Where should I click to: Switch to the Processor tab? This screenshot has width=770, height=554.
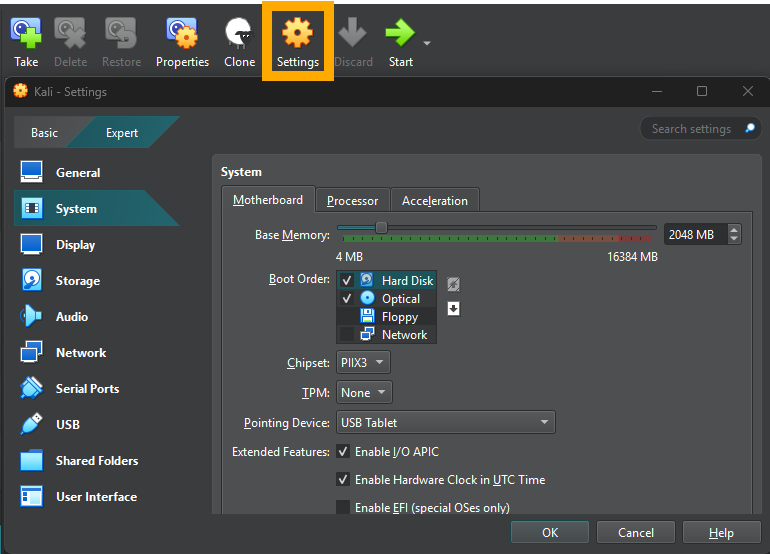pos(353,200)
